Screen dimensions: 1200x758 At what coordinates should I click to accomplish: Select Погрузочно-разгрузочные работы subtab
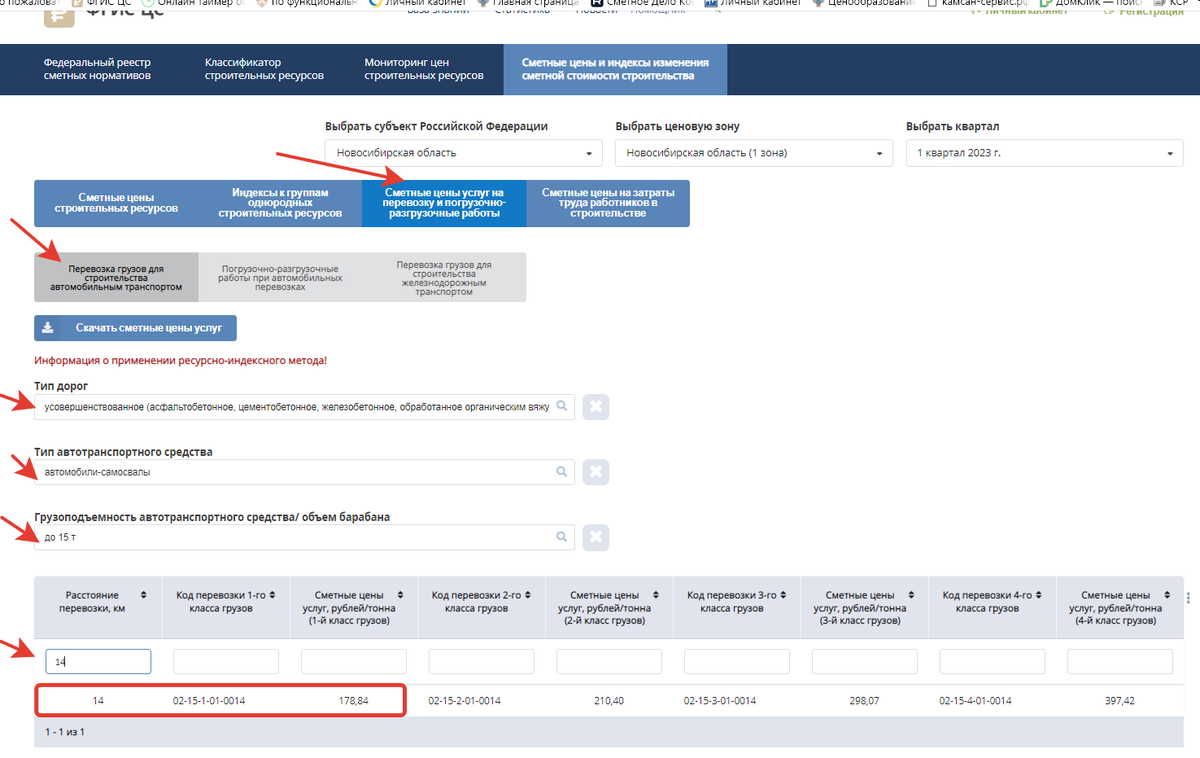click(280, 277)
